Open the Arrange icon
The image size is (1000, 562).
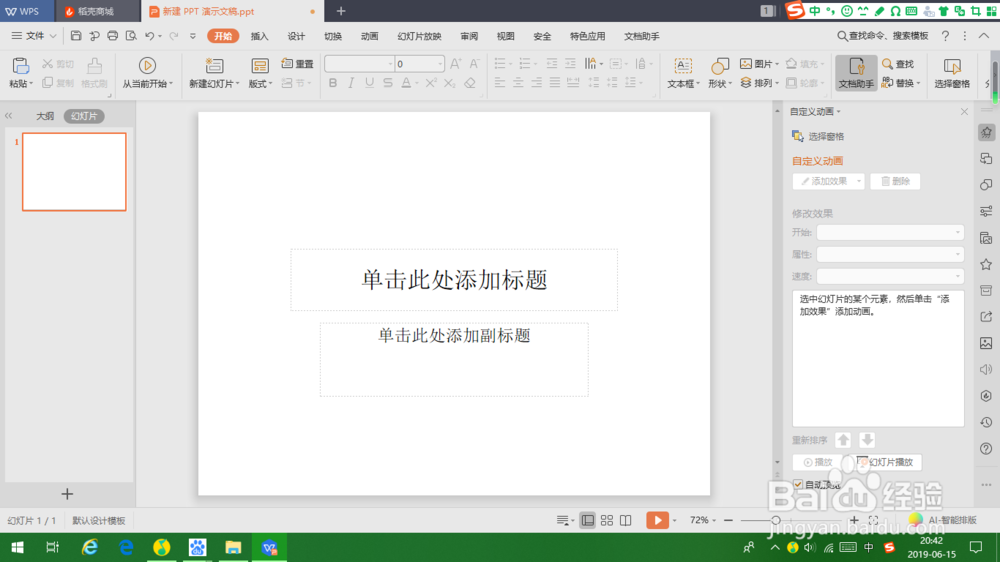tap(746, 83)
